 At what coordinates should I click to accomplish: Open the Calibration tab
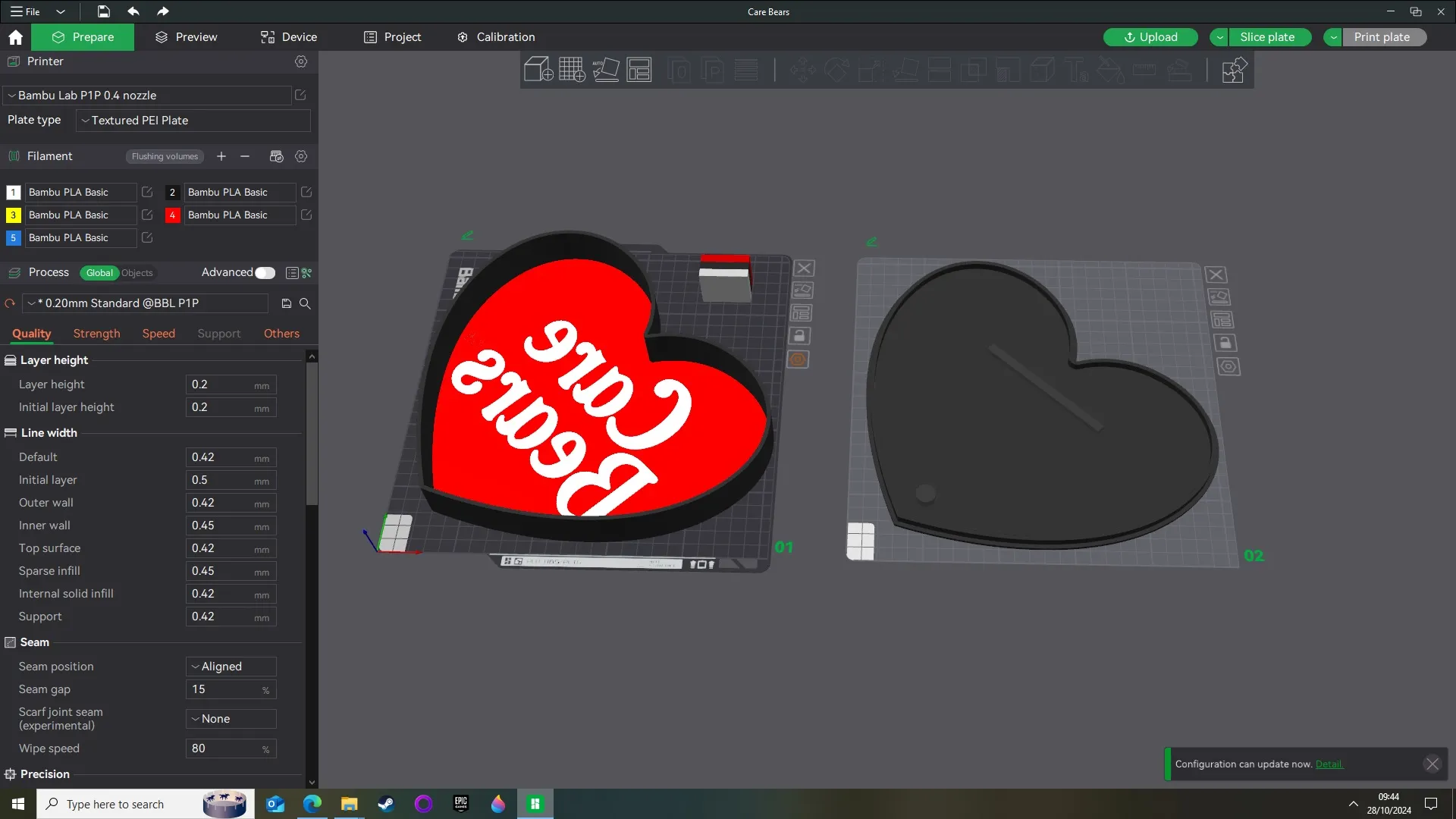coord(496,37)
